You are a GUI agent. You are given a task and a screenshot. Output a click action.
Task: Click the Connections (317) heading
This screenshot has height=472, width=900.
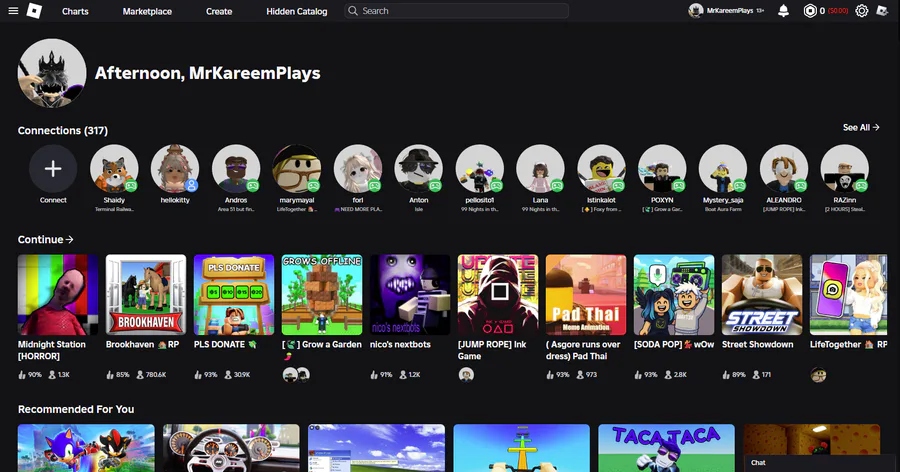(x=63, y=130)
